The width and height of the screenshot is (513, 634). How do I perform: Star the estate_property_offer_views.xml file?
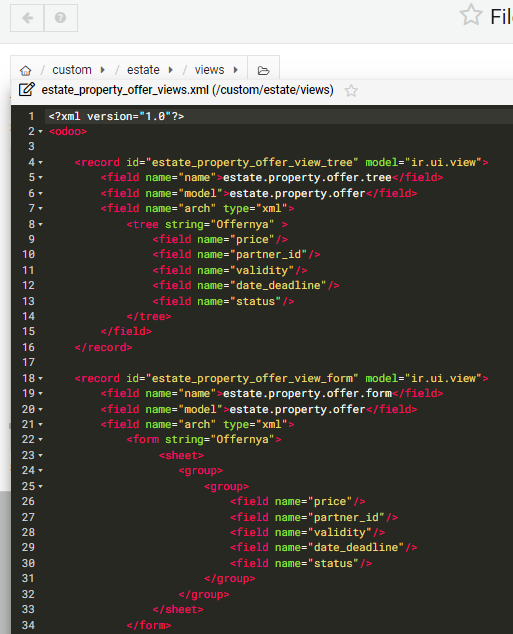(351, 90)
